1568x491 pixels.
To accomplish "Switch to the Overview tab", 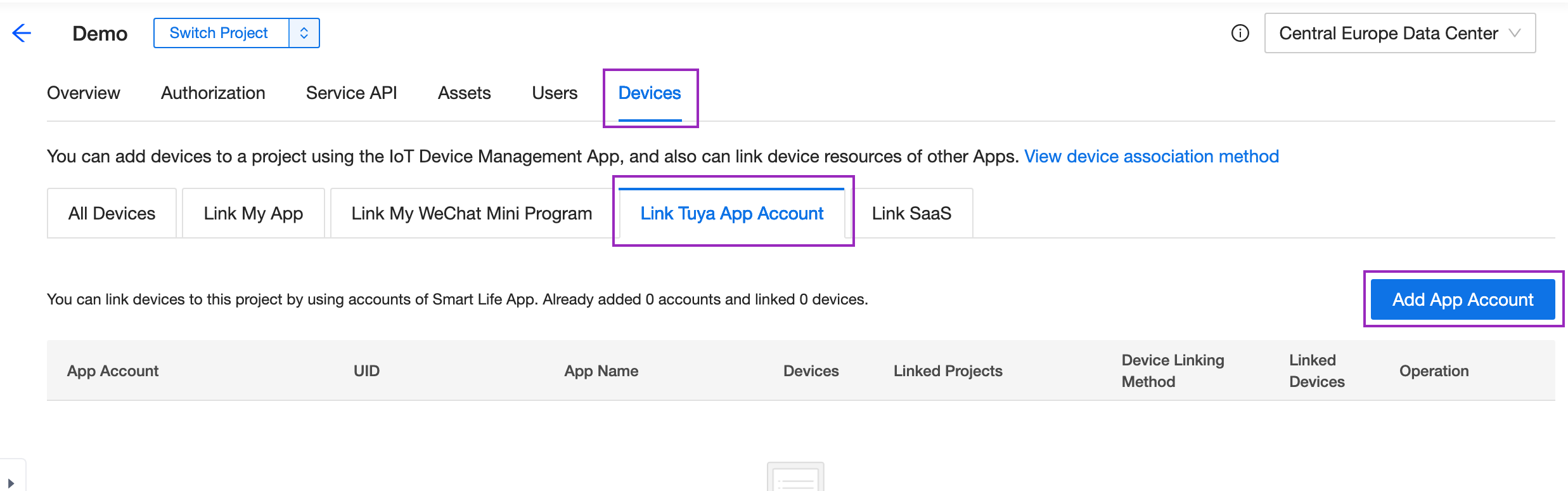I will [x=84, y=93].
